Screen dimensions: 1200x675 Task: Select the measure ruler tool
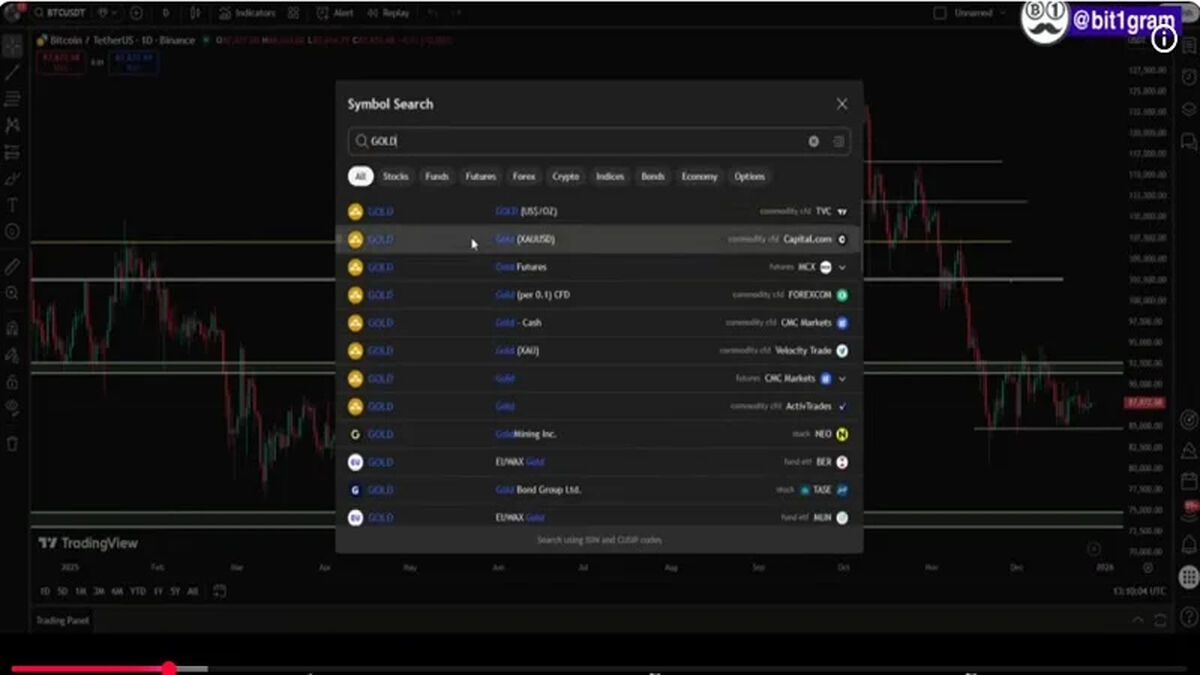tap(12, 267)
